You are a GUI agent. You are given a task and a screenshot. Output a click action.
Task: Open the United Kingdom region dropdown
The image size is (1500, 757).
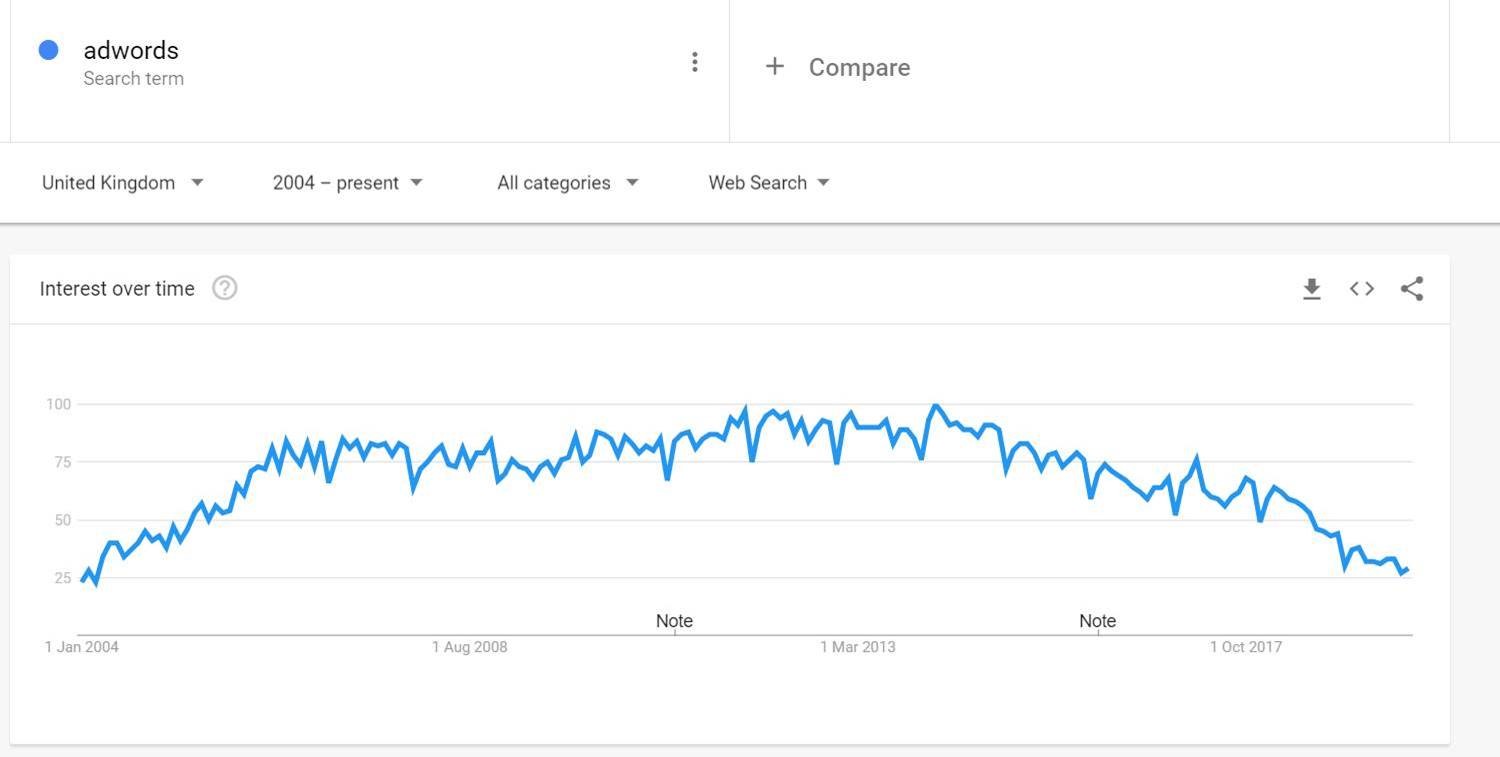pyautogui.click(x=123, y=183)
